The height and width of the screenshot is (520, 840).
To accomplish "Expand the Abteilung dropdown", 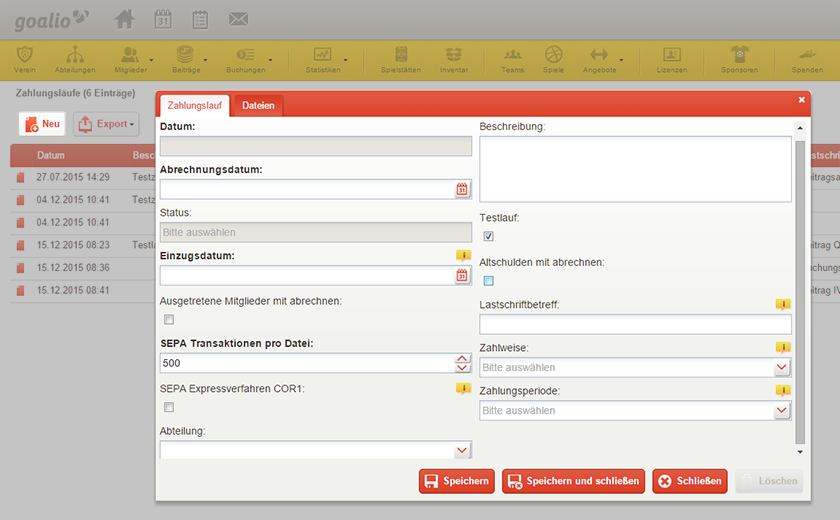I will (x=462, y=450).
